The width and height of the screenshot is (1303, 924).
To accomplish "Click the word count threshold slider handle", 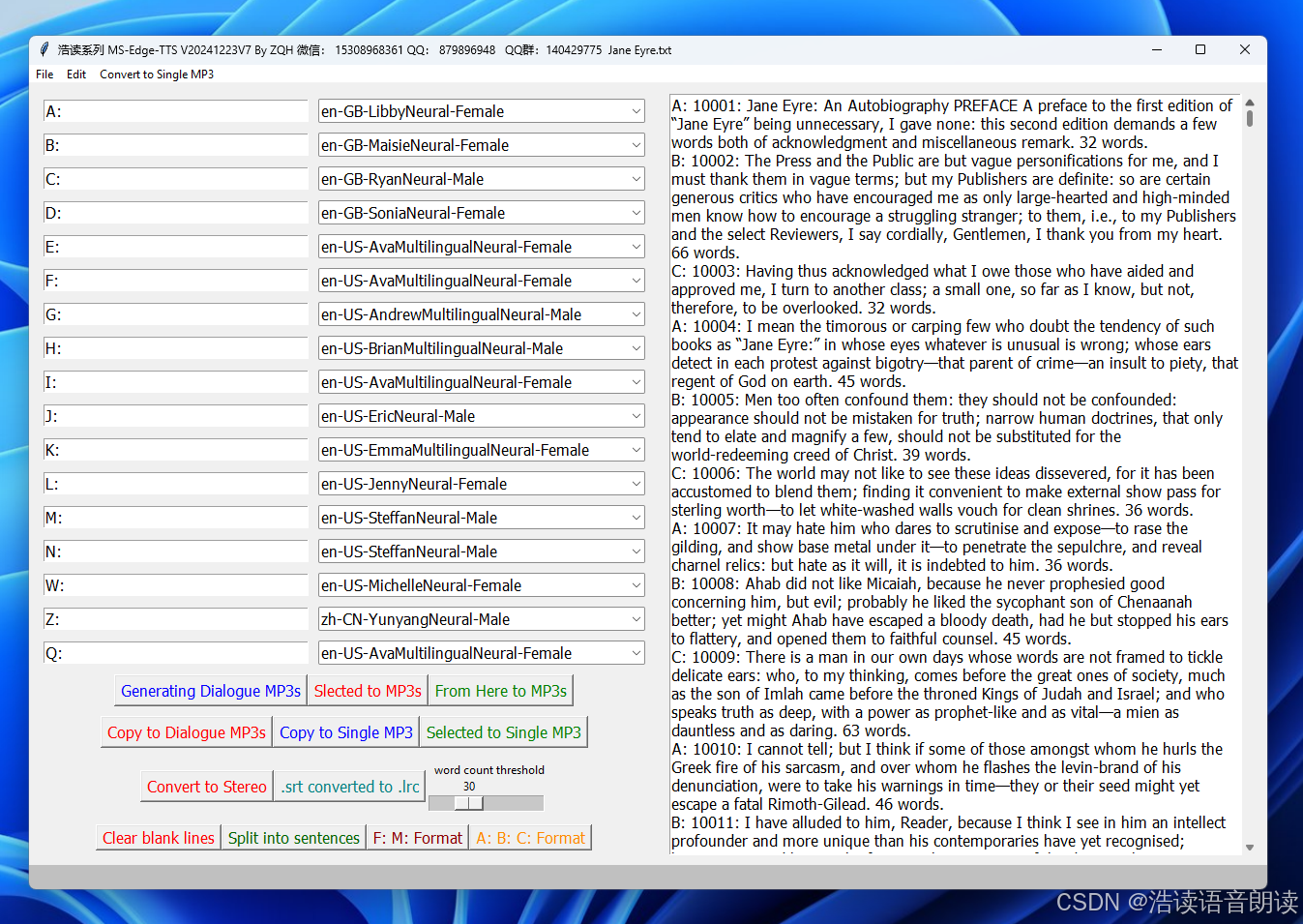I will click(x=469, y=803).
